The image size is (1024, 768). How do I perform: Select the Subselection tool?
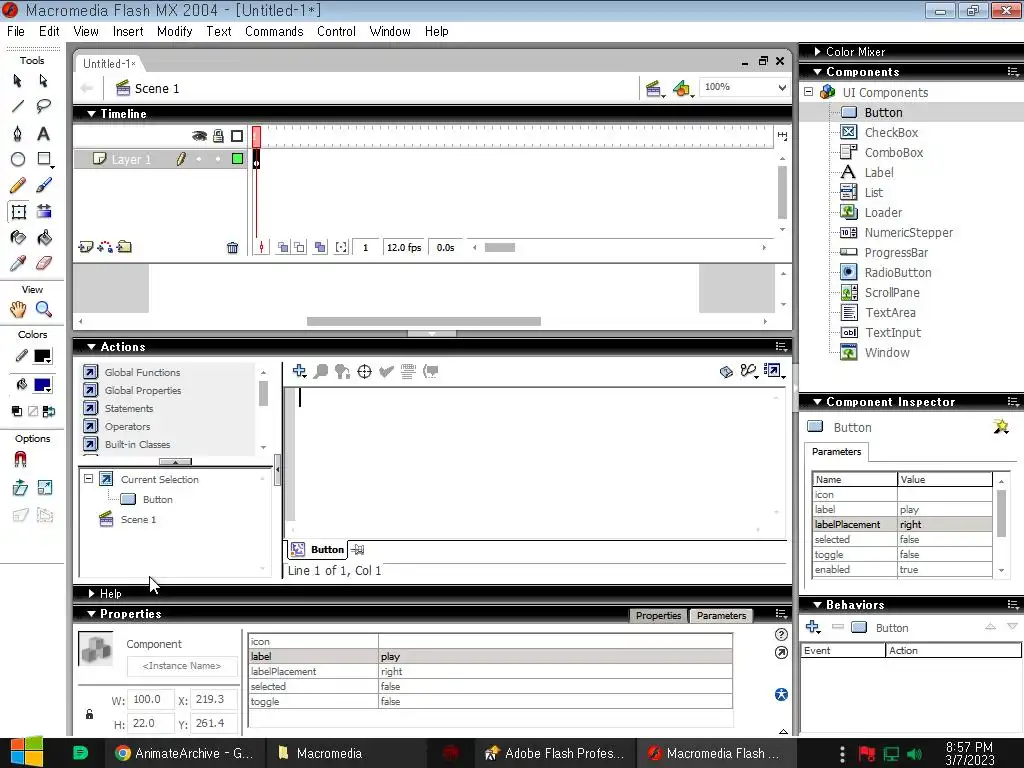[43, 81]
